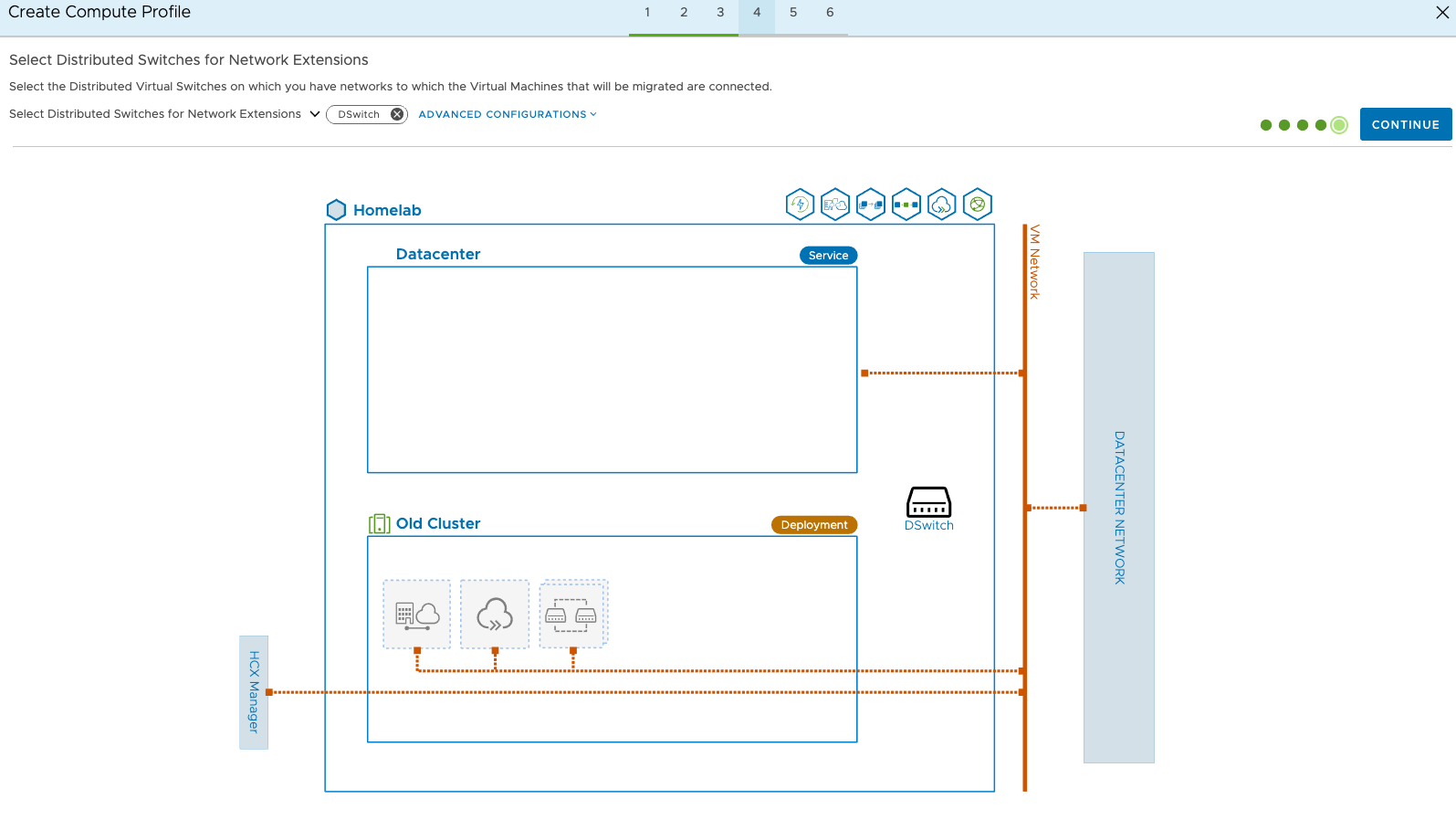Click the lightning bolt recovery service icon
Image resolution: width=1456 pixels, height=820 pixels.
800,205
